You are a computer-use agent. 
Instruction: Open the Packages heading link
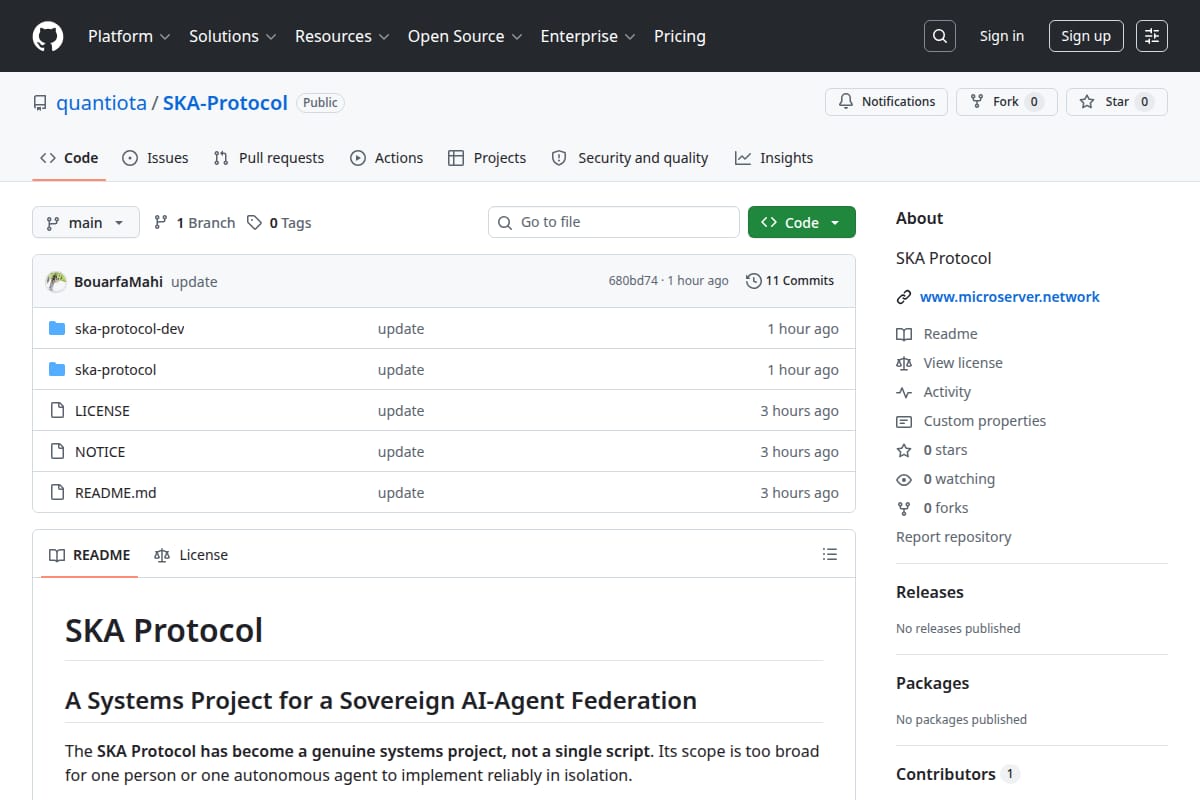[x=932, y=683]
